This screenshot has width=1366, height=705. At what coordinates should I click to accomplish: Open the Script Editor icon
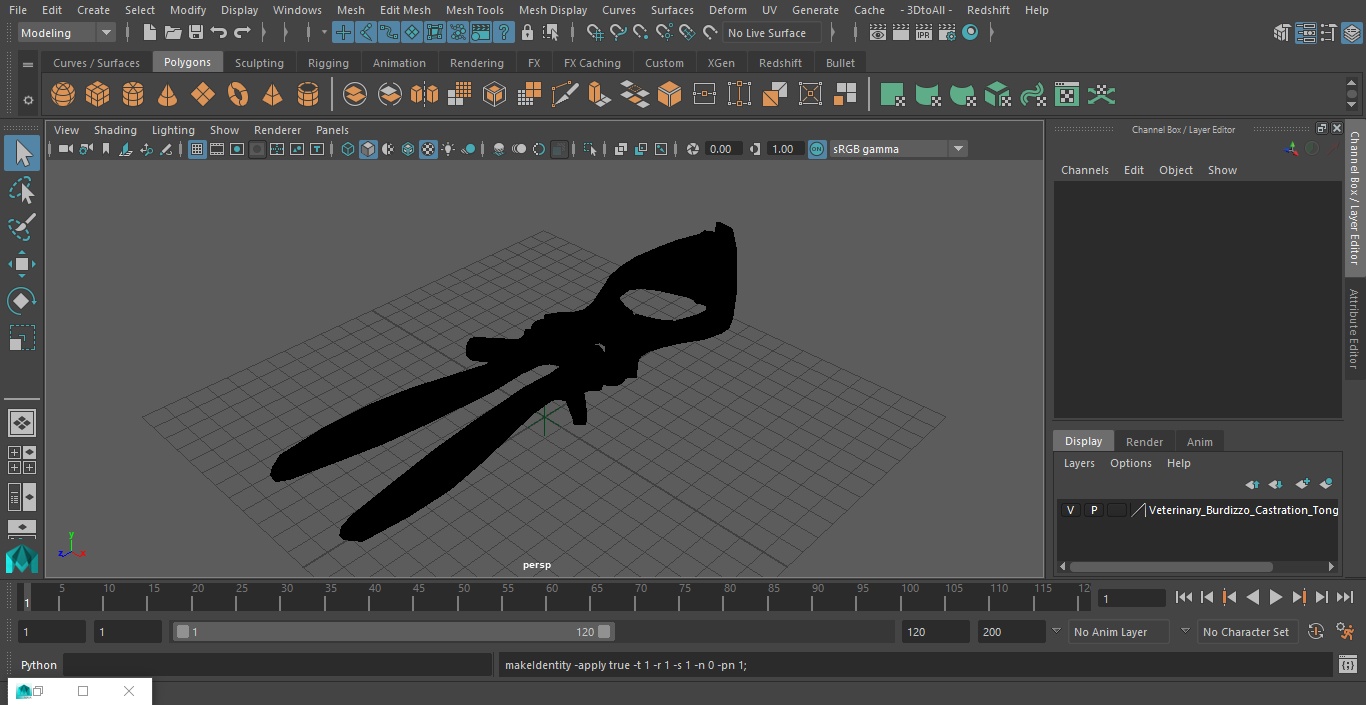coord(1348,664)
